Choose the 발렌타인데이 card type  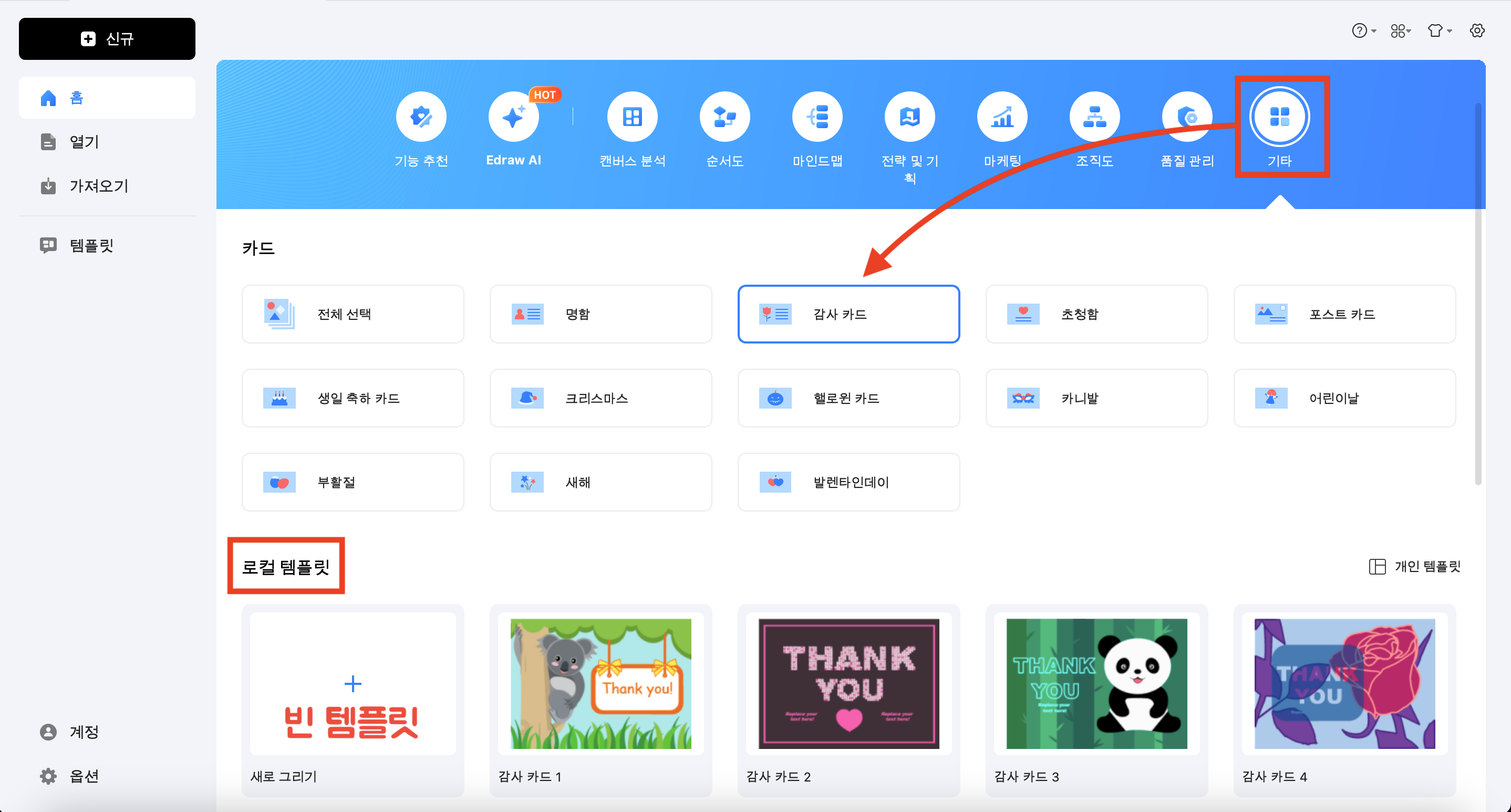coord(849,482)
